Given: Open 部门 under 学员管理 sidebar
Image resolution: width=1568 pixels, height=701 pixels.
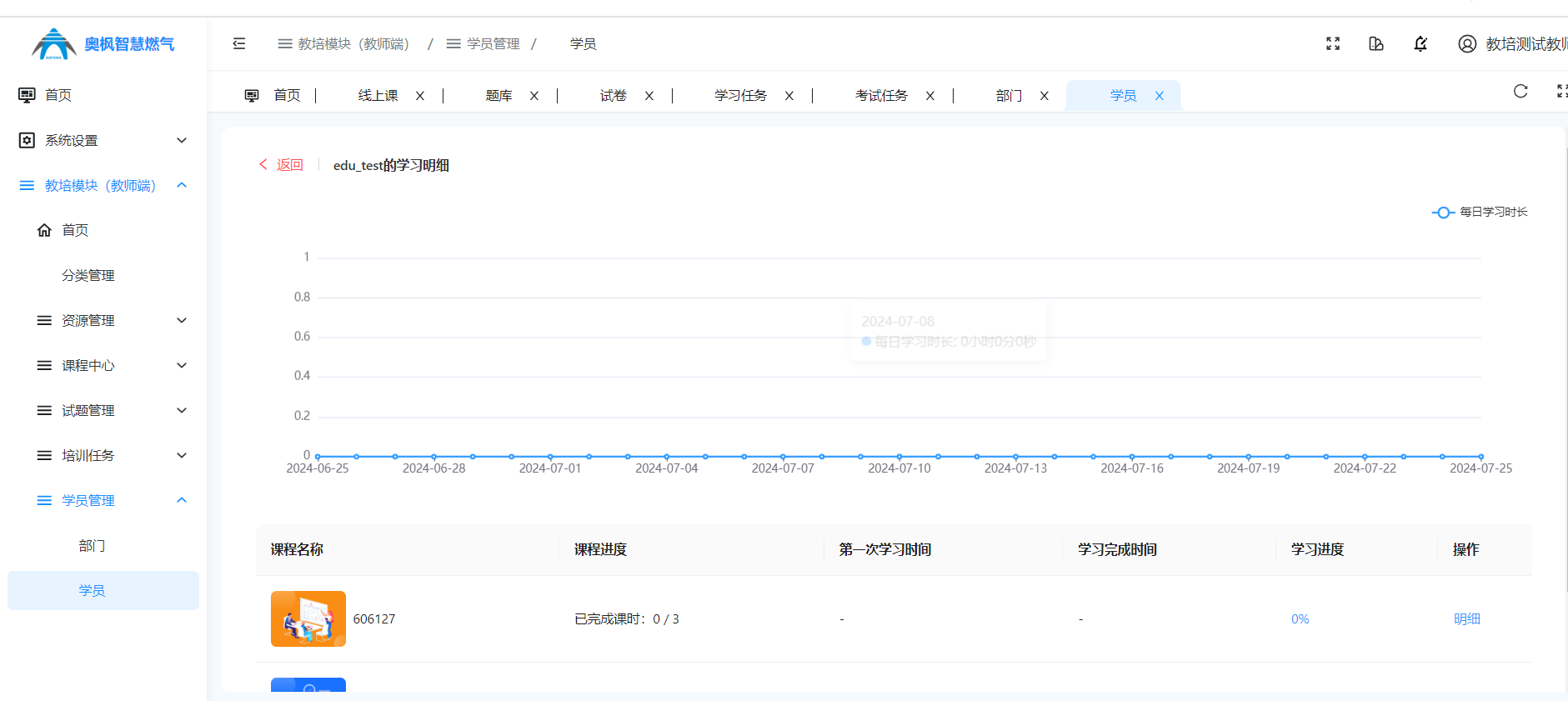Looking at the screenshot, I should 92,545.
